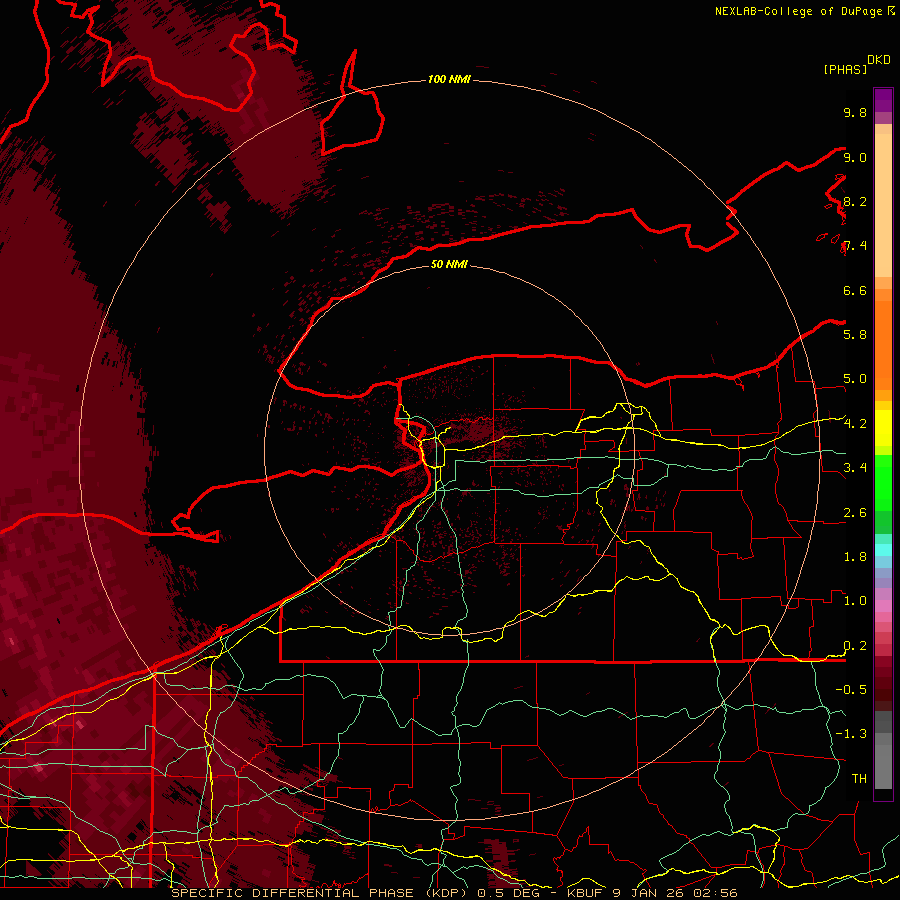The height and width of the screenshot is (900, 900).
Task: Pick the gray band at colorbar bottom
Action: 883,750
